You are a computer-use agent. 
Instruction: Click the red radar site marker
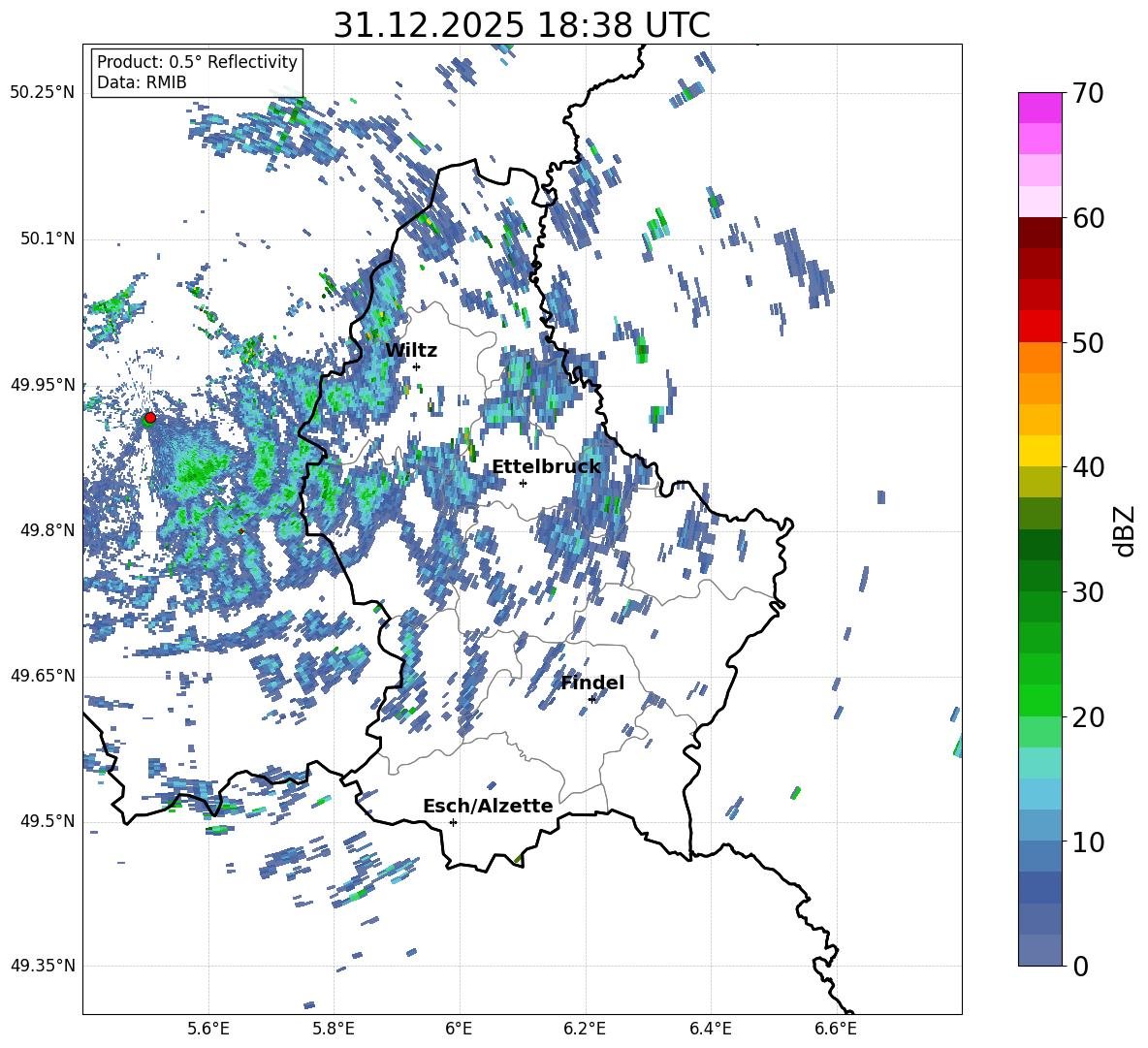[x=150, y=418]
